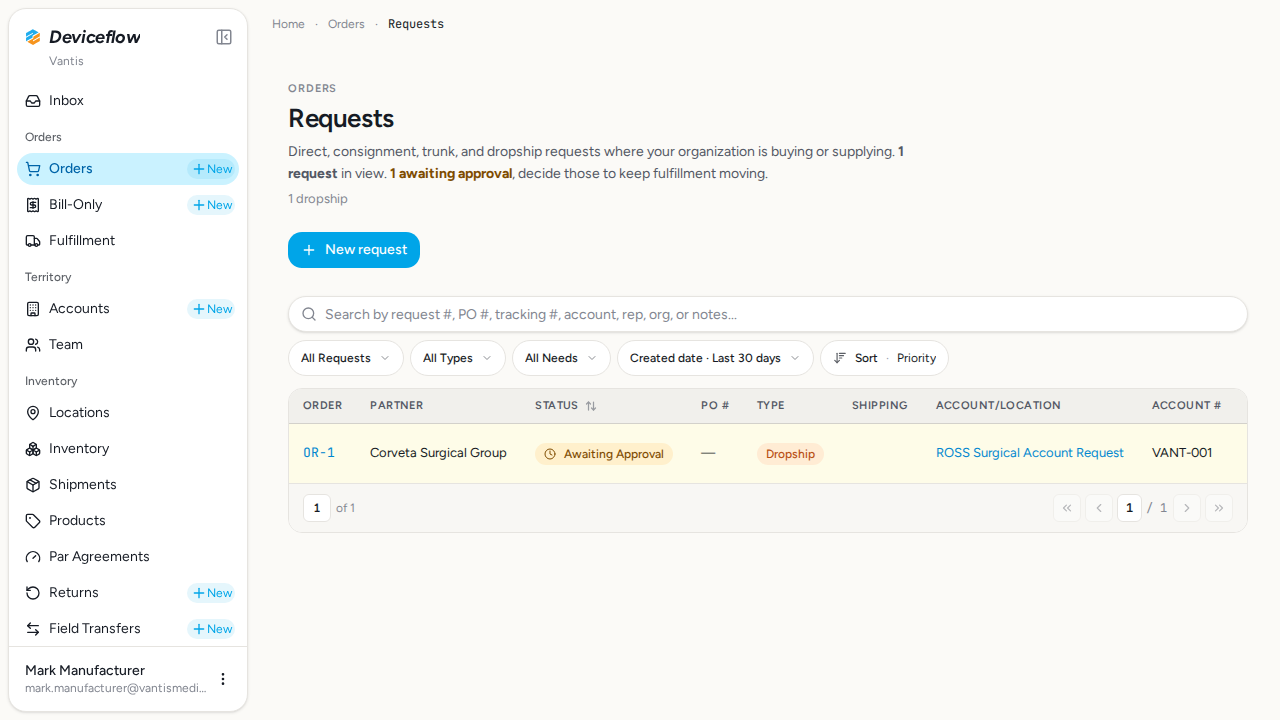Image resolution: width=1280 pixels, height=720 pixels.
Task: Click the Shipments package icon
Action: click(x=33, y=485)
